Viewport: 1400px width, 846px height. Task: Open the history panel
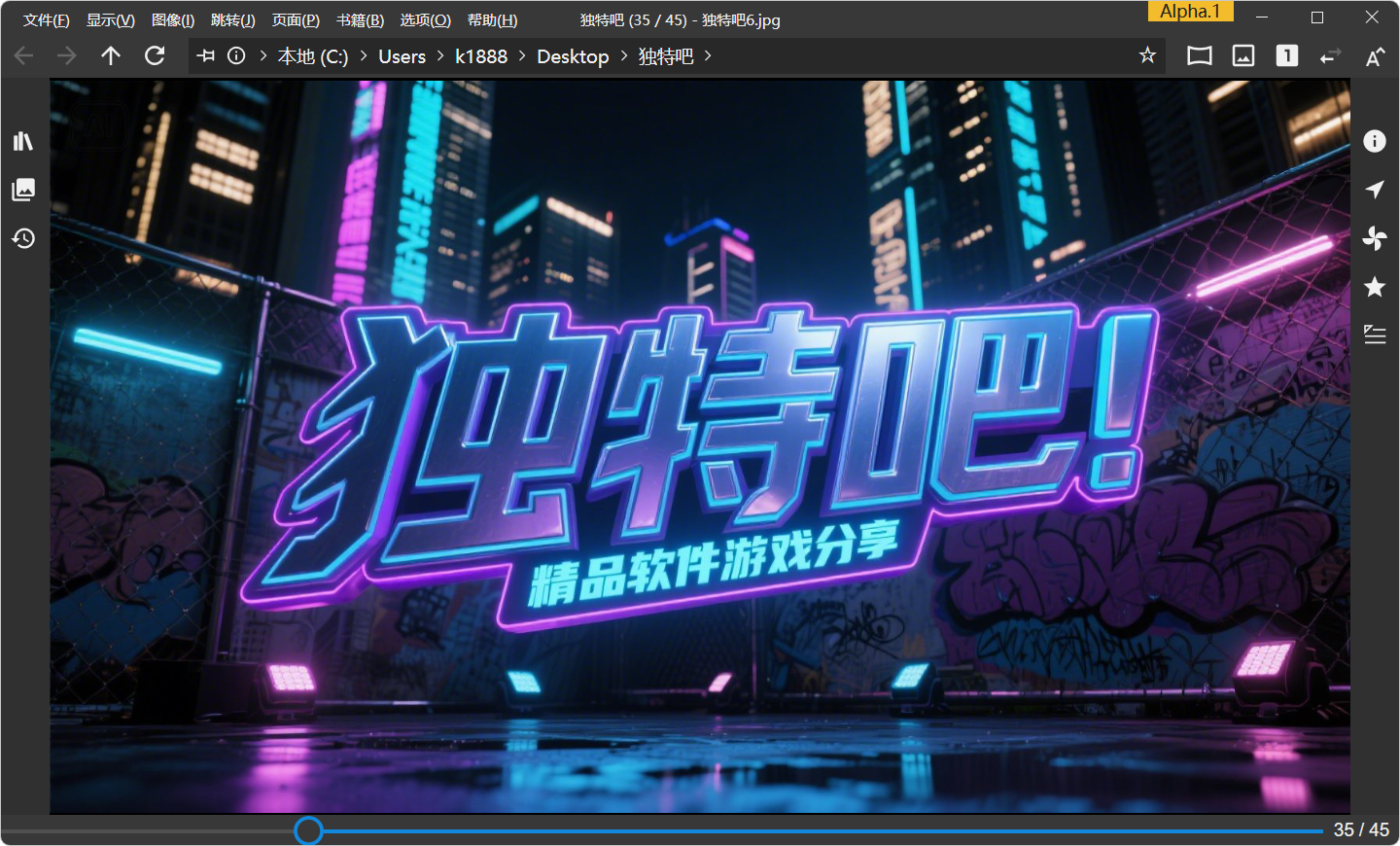(23, 238)
